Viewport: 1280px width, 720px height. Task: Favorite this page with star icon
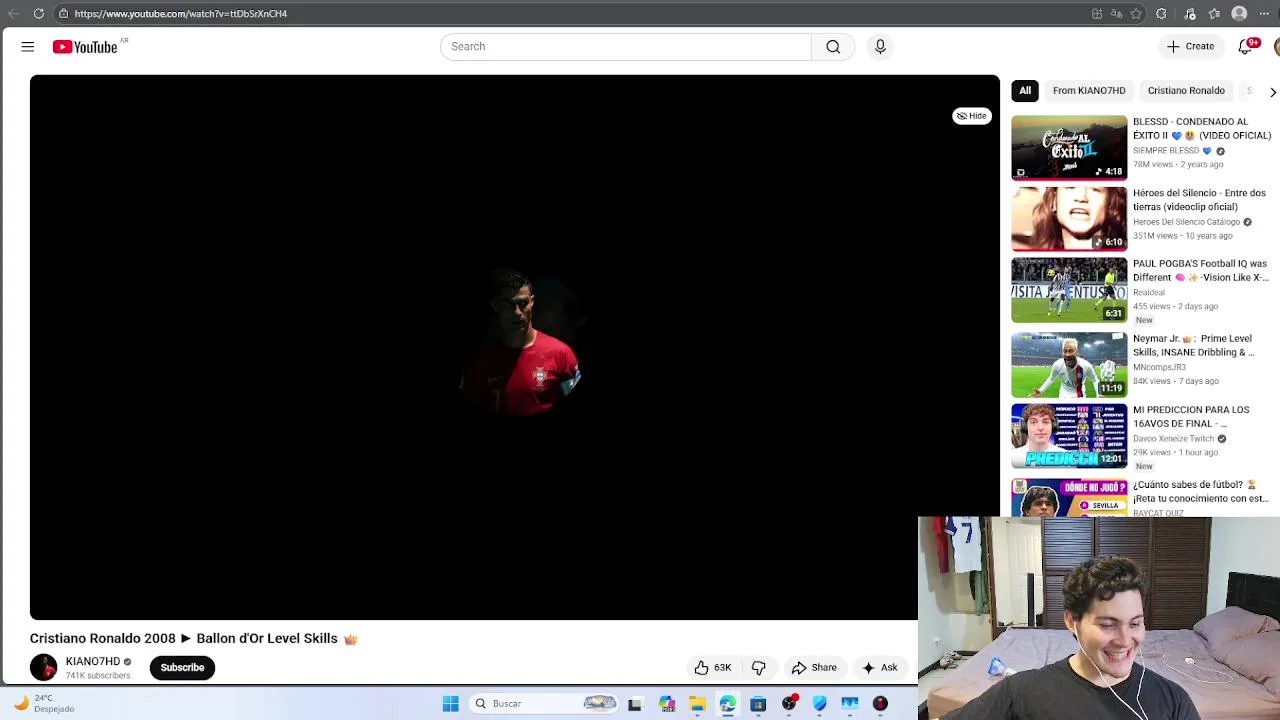[x=1136, y=14]
